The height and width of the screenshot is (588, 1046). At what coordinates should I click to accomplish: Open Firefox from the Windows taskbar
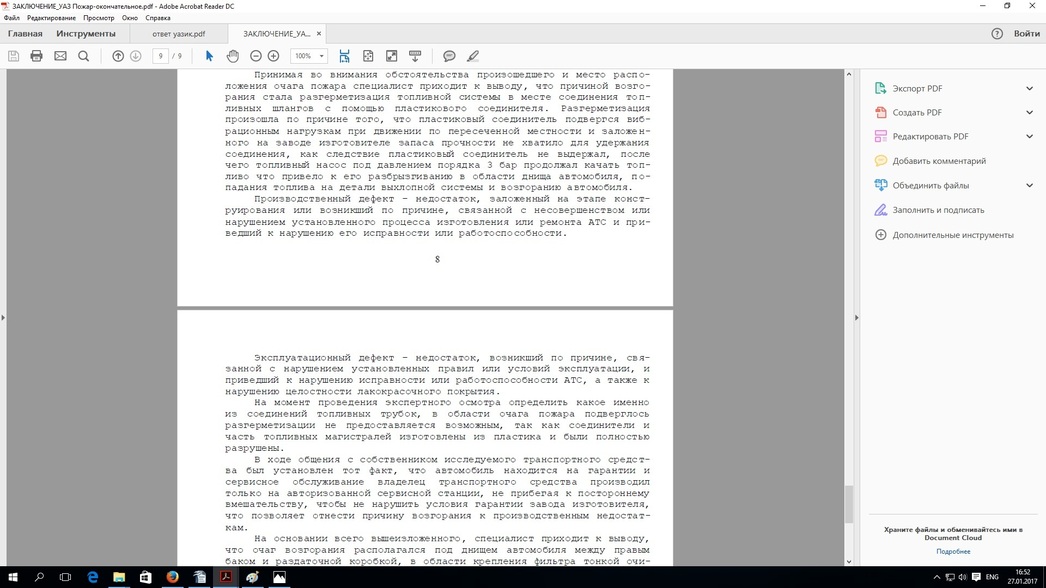tap(172, 577)
